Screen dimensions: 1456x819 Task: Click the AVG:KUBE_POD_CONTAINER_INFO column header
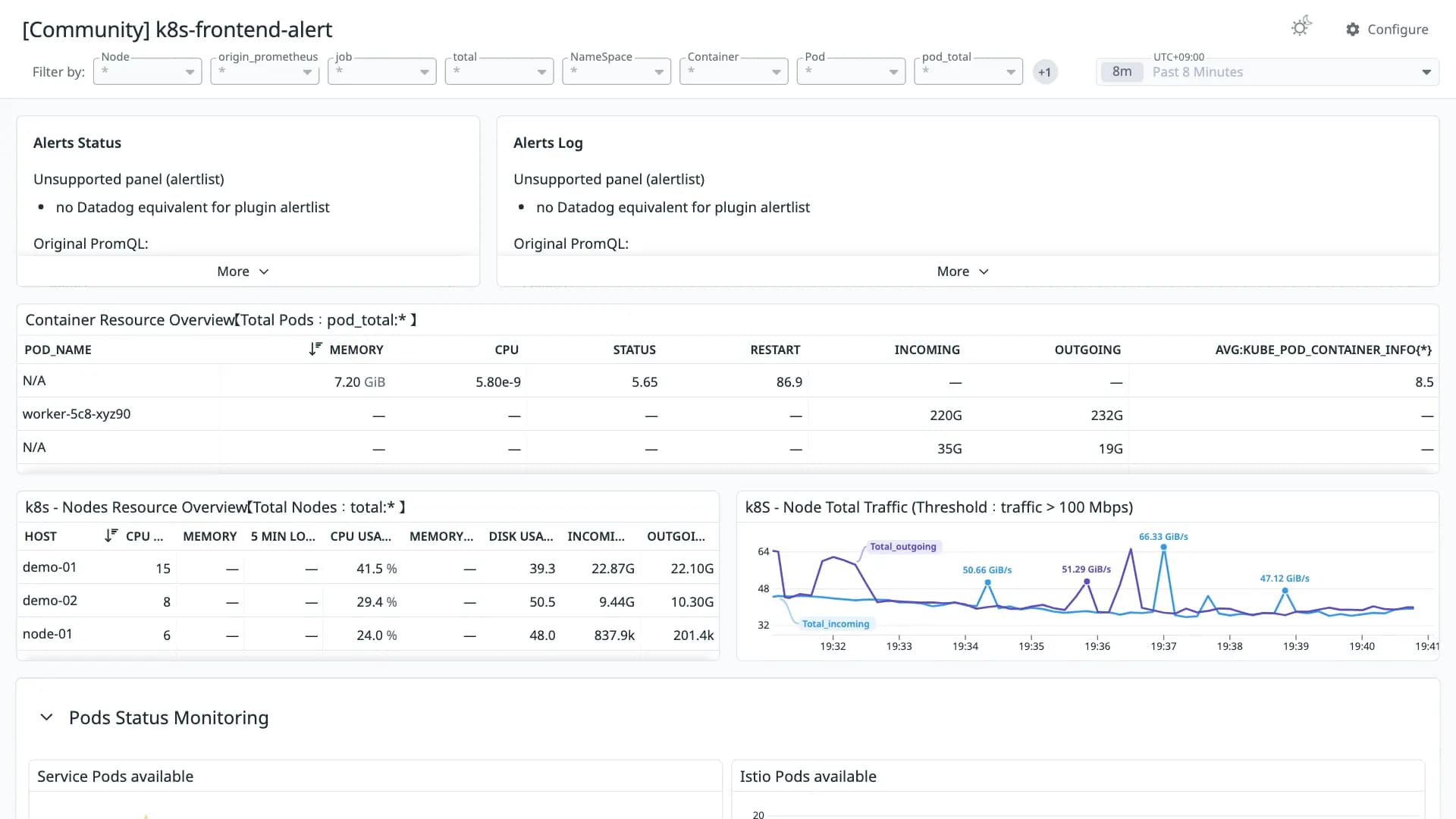point(1323,350)
